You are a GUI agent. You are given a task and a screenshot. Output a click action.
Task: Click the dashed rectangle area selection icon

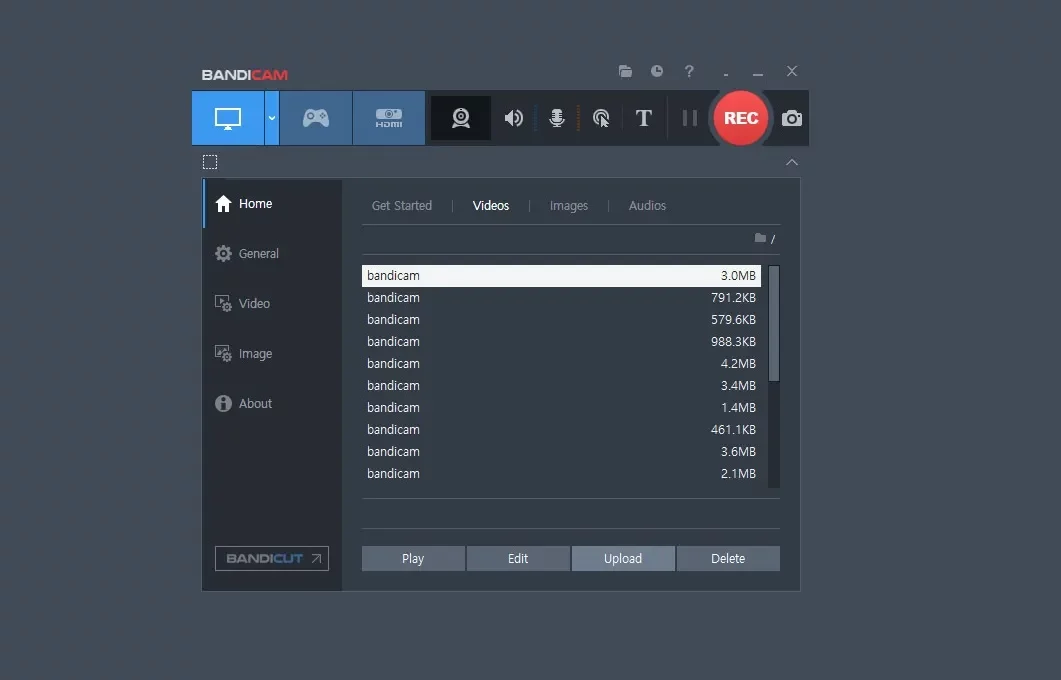pyautogui.click(x=210, y=162)
